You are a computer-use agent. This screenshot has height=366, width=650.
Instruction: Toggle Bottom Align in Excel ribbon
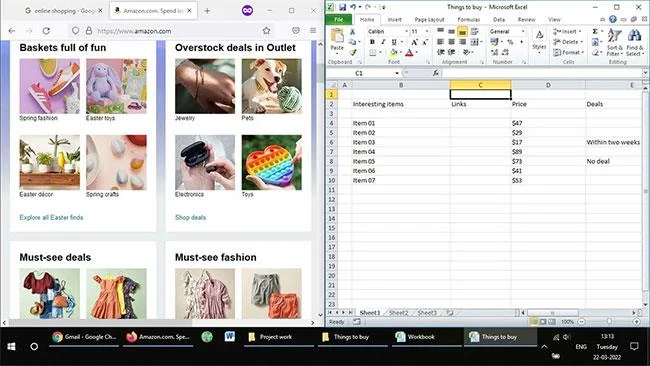tap(462, 32)
